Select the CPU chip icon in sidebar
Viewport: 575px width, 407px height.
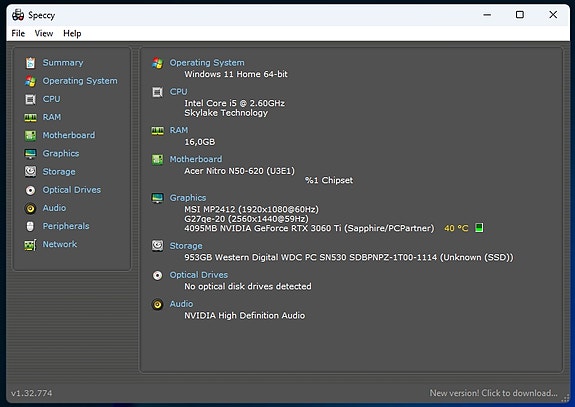coord(30,99)
